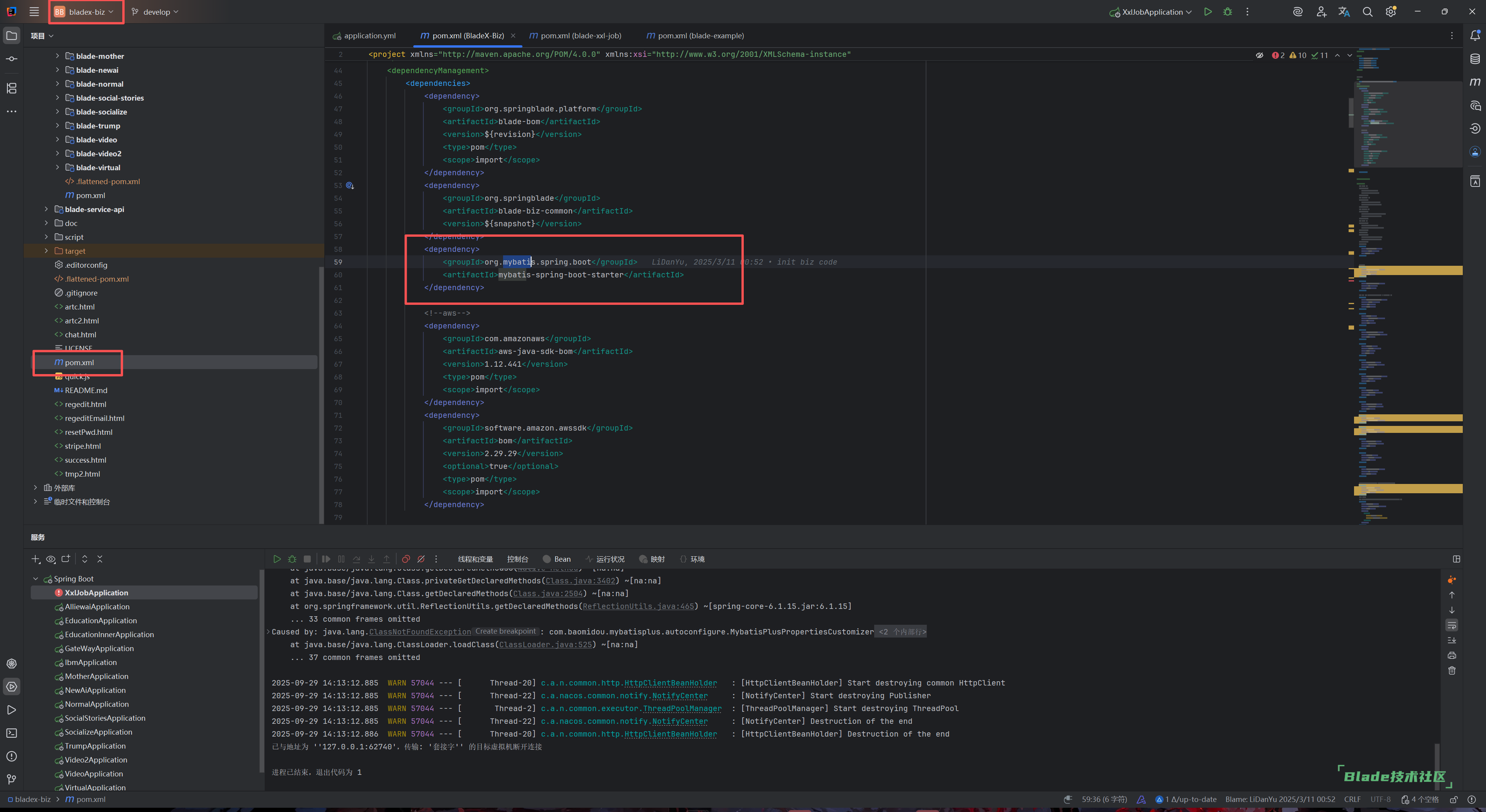This screenshot has width=1486, height=812.
Task: Click the CRLF line separator in the status bar
Action: click(x=1352, y=799)
